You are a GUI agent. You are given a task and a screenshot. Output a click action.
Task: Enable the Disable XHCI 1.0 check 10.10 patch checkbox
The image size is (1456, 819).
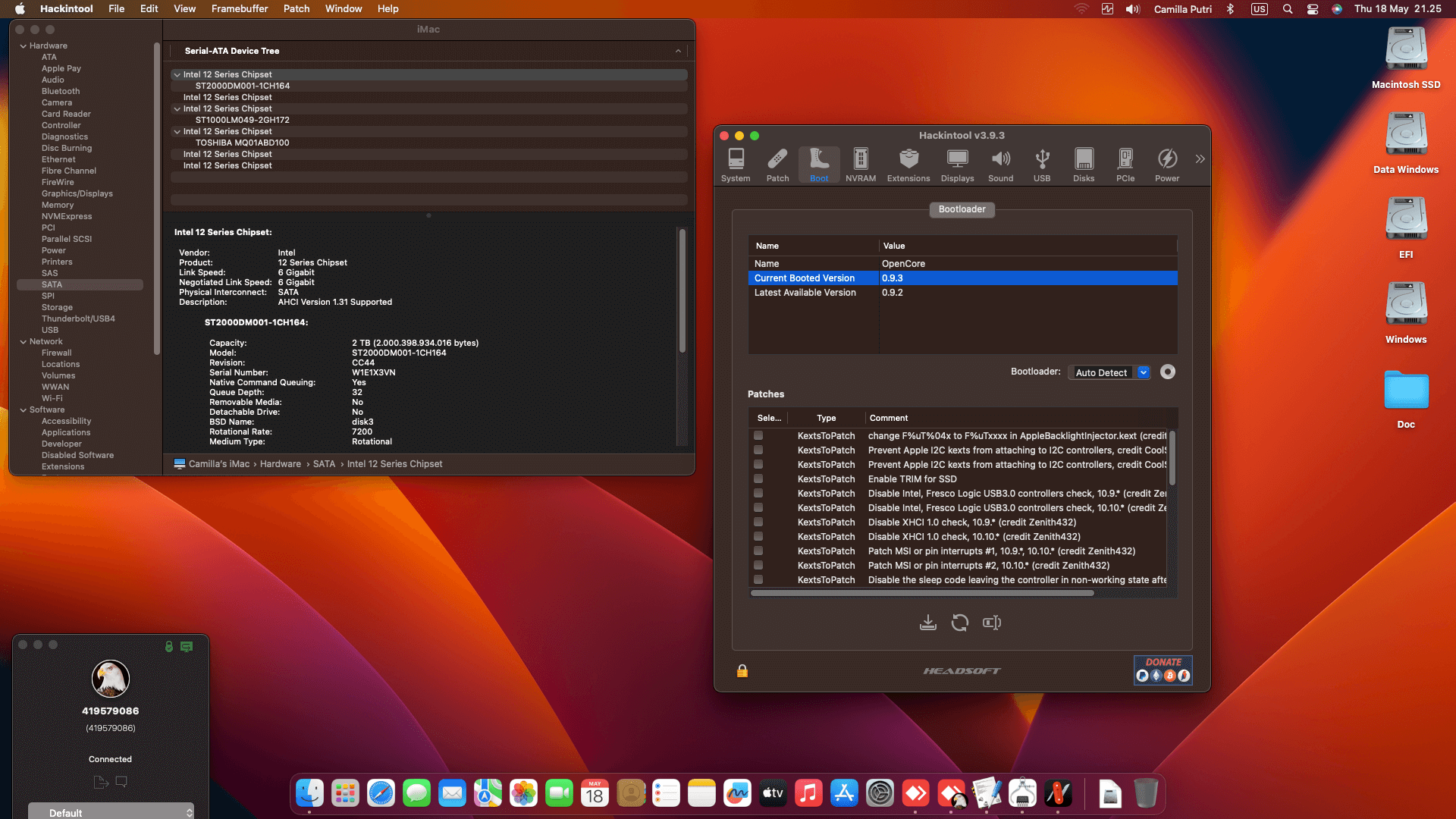tap(758, 537)
